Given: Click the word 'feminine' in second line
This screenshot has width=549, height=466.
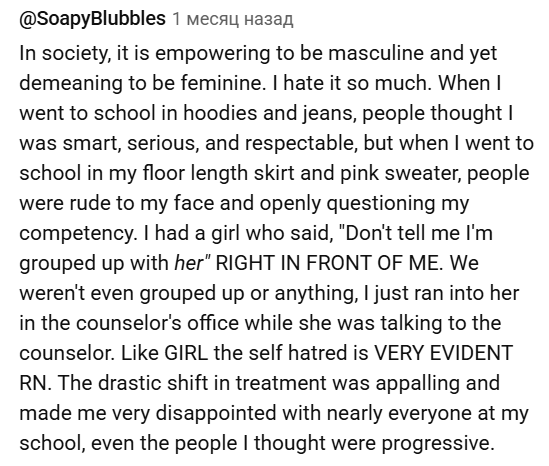Looking at the screenshot, I should tap(221, 83).
